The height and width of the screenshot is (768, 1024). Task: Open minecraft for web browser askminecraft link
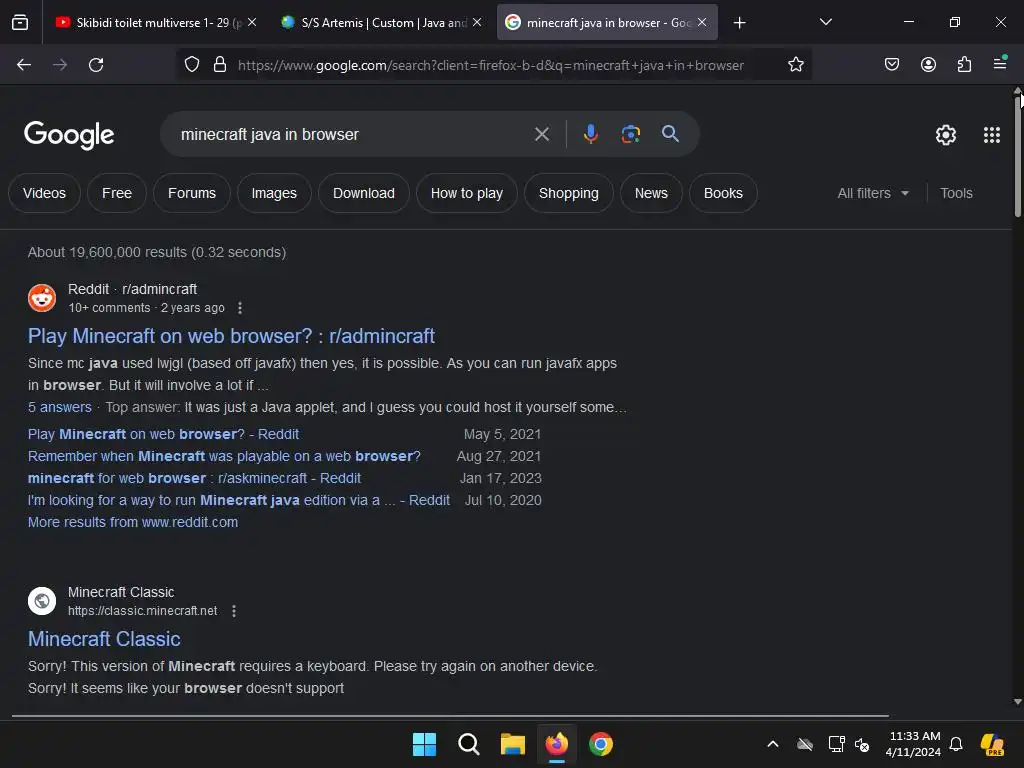pos(194,478)
